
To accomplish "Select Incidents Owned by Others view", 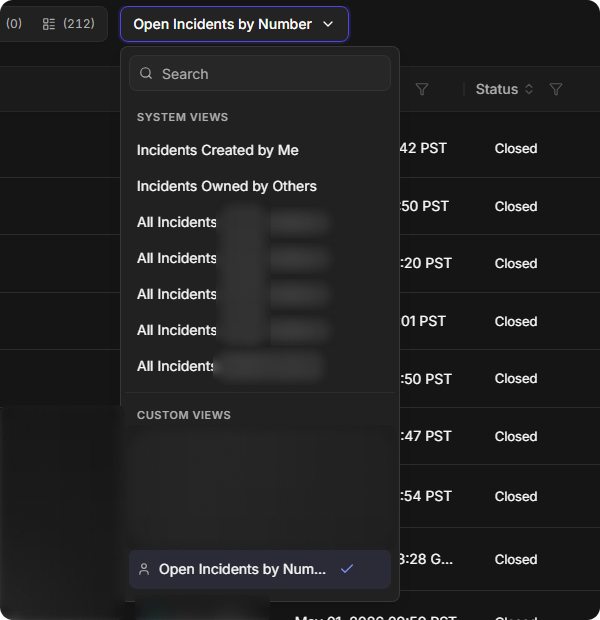I will pos(227,186).
